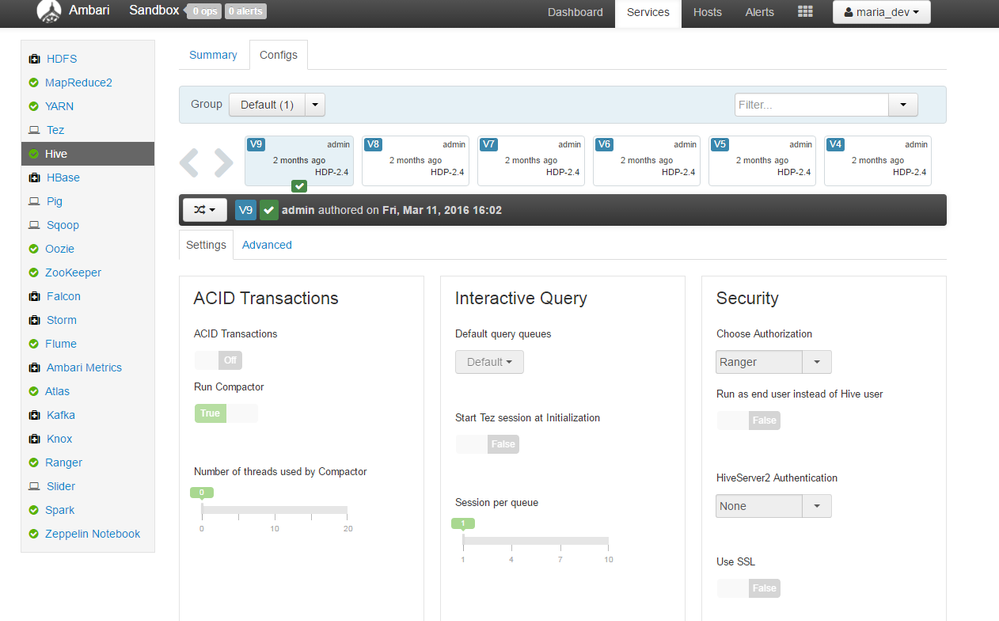Click the Default (1) group button
This screenshot has width=999, height=621.
pos(267,104)
